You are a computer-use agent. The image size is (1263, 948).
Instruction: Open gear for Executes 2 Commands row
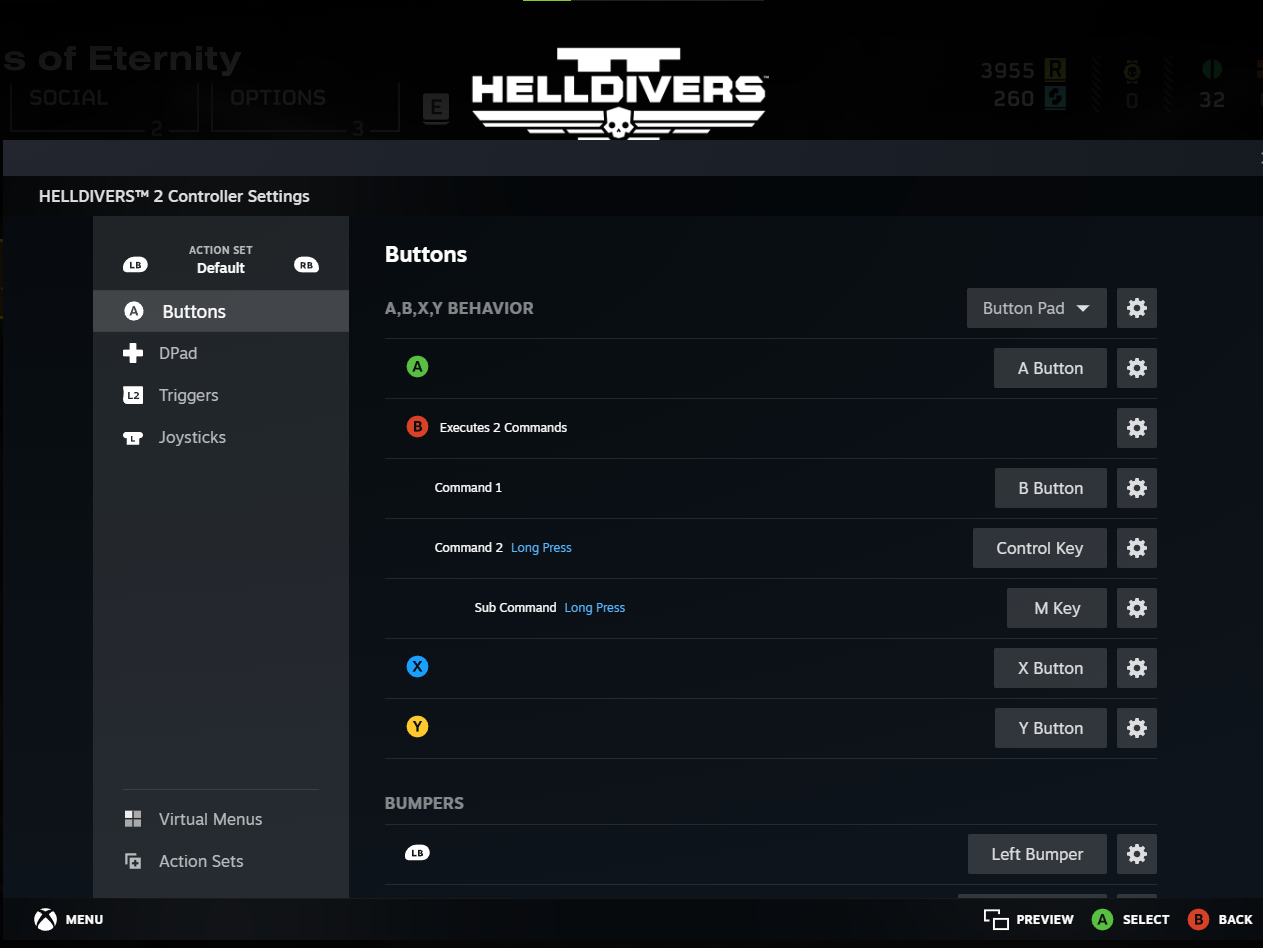[x=1136, y=428]
